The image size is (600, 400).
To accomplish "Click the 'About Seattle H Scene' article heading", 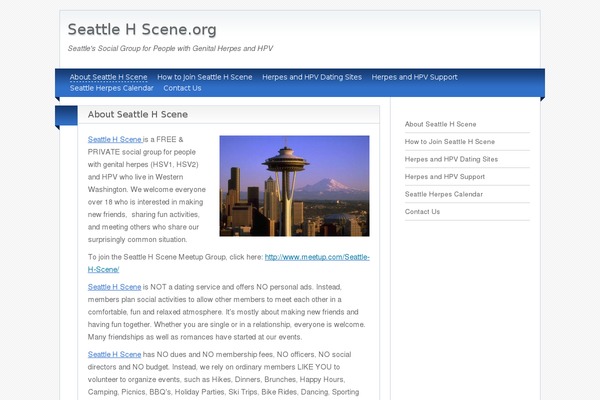I will [x=138, y=114].
